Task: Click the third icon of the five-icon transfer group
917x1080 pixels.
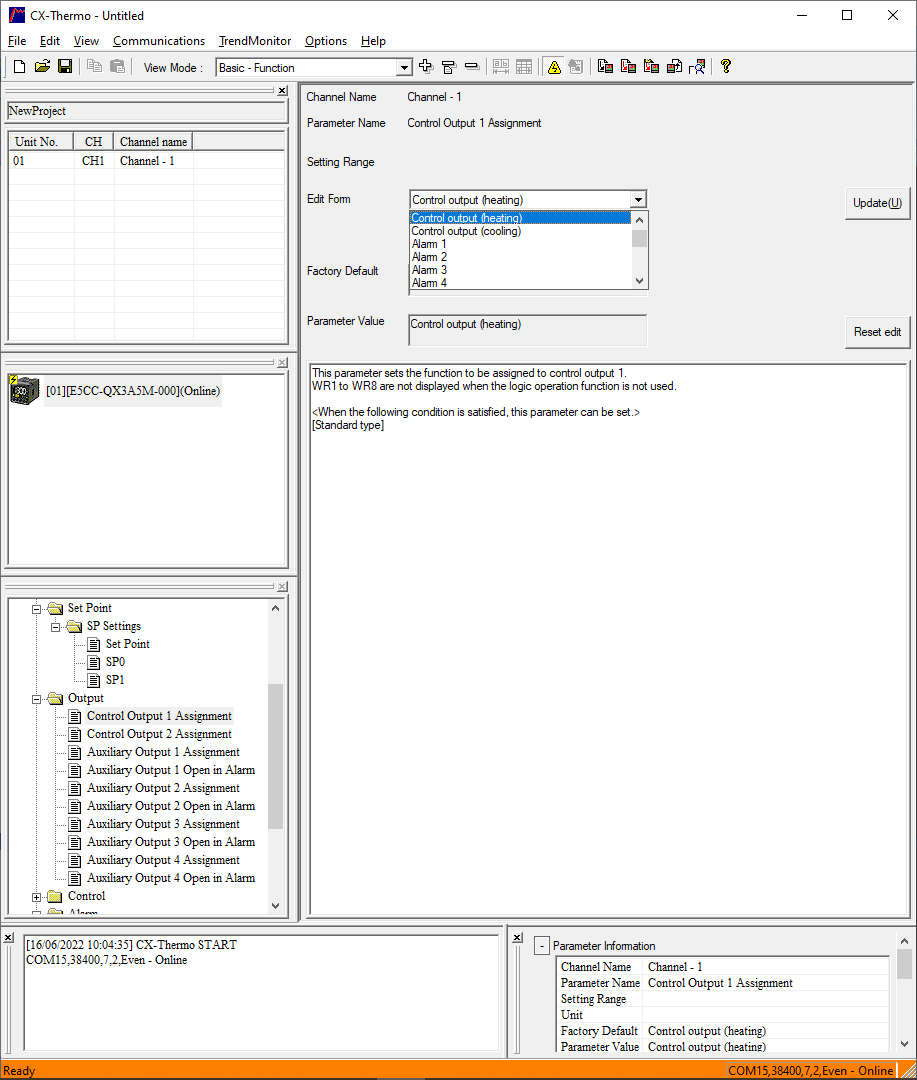Action: (651, 67)
